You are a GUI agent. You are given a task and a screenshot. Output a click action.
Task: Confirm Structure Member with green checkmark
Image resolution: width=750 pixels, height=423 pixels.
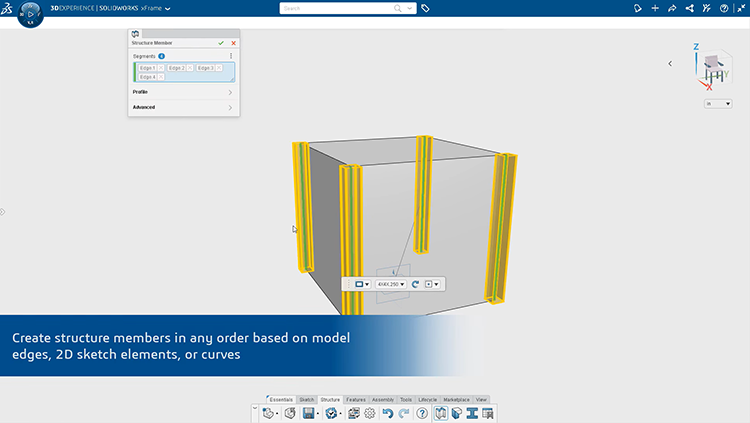pyautogui.click(x=221, y=43)
